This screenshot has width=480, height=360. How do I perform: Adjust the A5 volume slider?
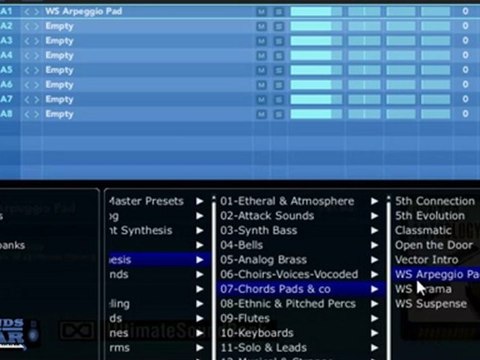[x=316, y=70]
